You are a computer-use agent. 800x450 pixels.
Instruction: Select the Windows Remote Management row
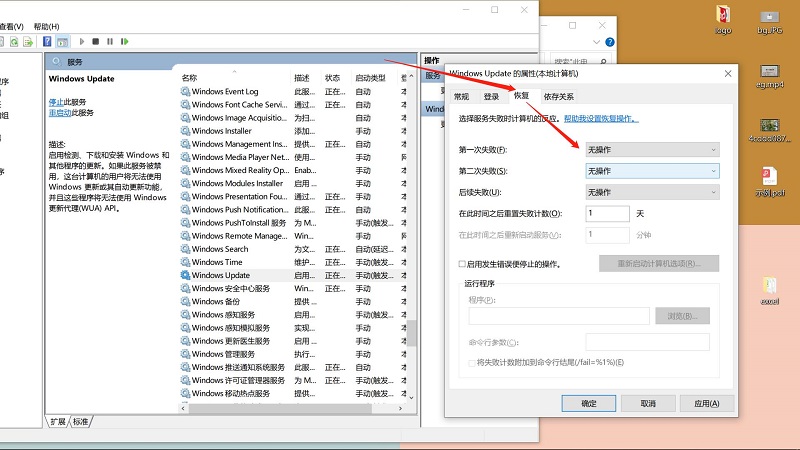293,236
